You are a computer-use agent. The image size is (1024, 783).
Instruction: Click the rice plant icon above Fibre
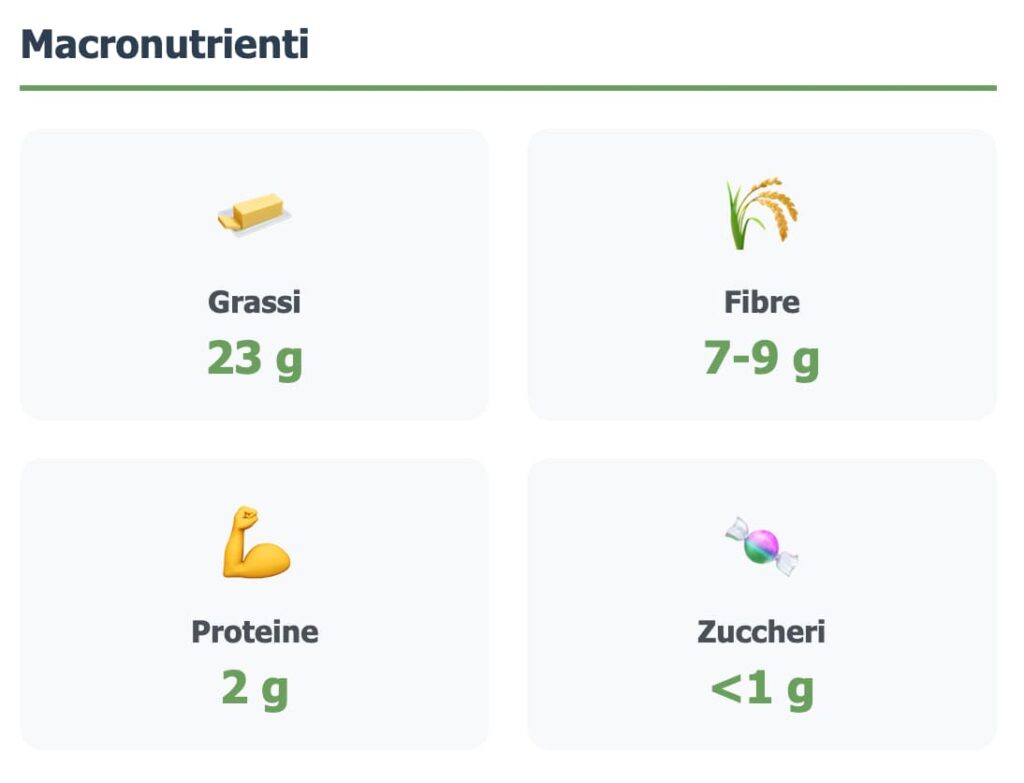(x=762, y=213)
